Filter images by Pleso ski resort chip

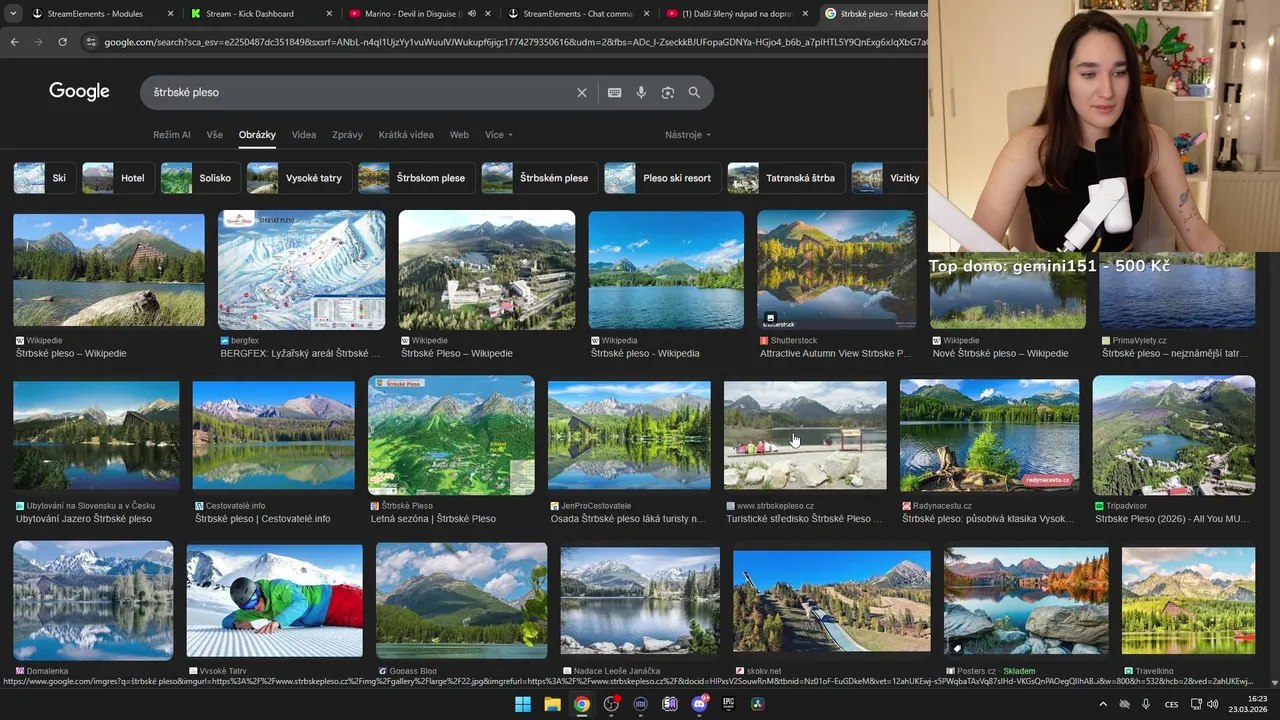662,178
